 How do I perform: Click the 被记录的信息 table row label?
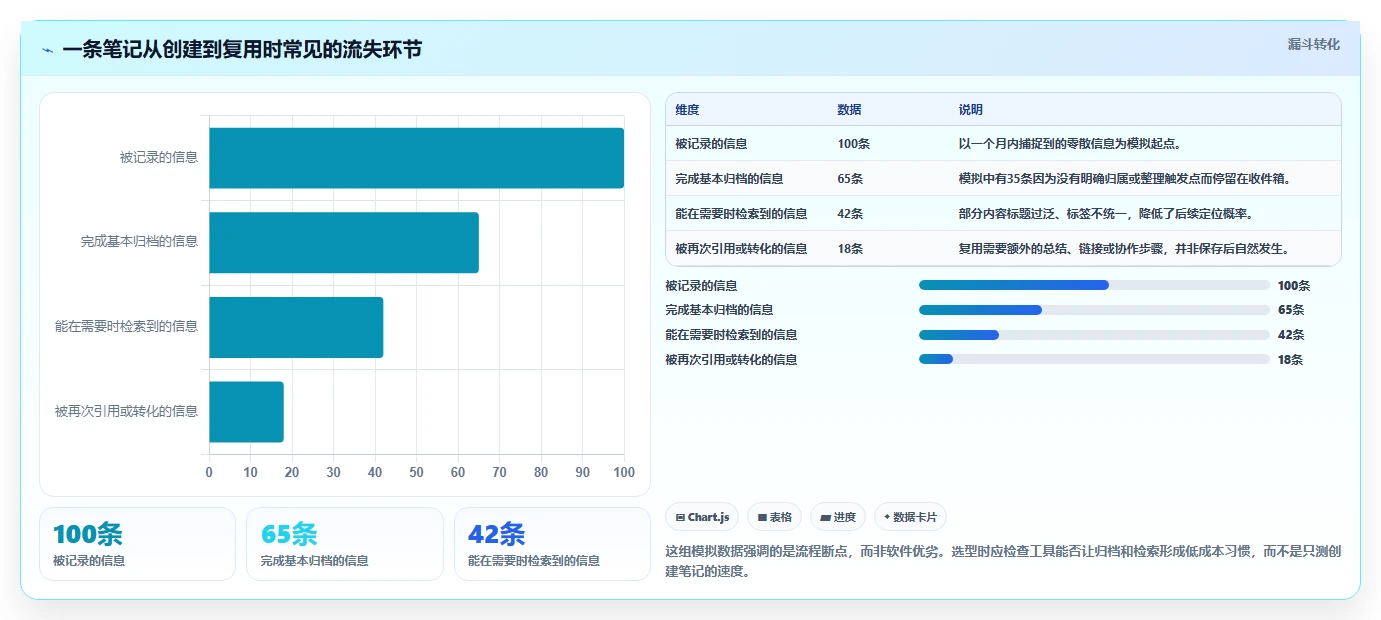pyautogui.click(x=711, y=144)
